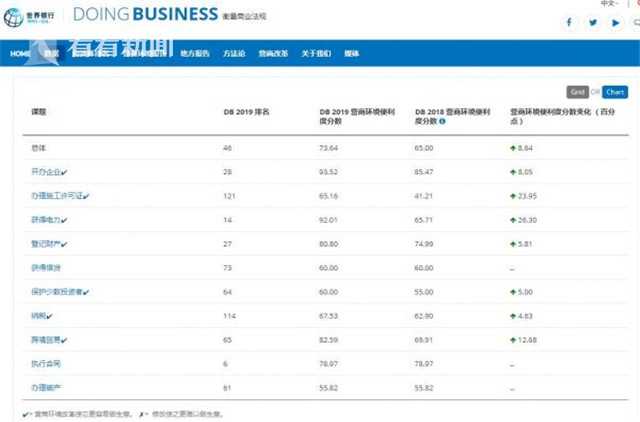Open the 地方报告 menu
The height and width of the screenshot is (422, 640).
tap(195, 53)
